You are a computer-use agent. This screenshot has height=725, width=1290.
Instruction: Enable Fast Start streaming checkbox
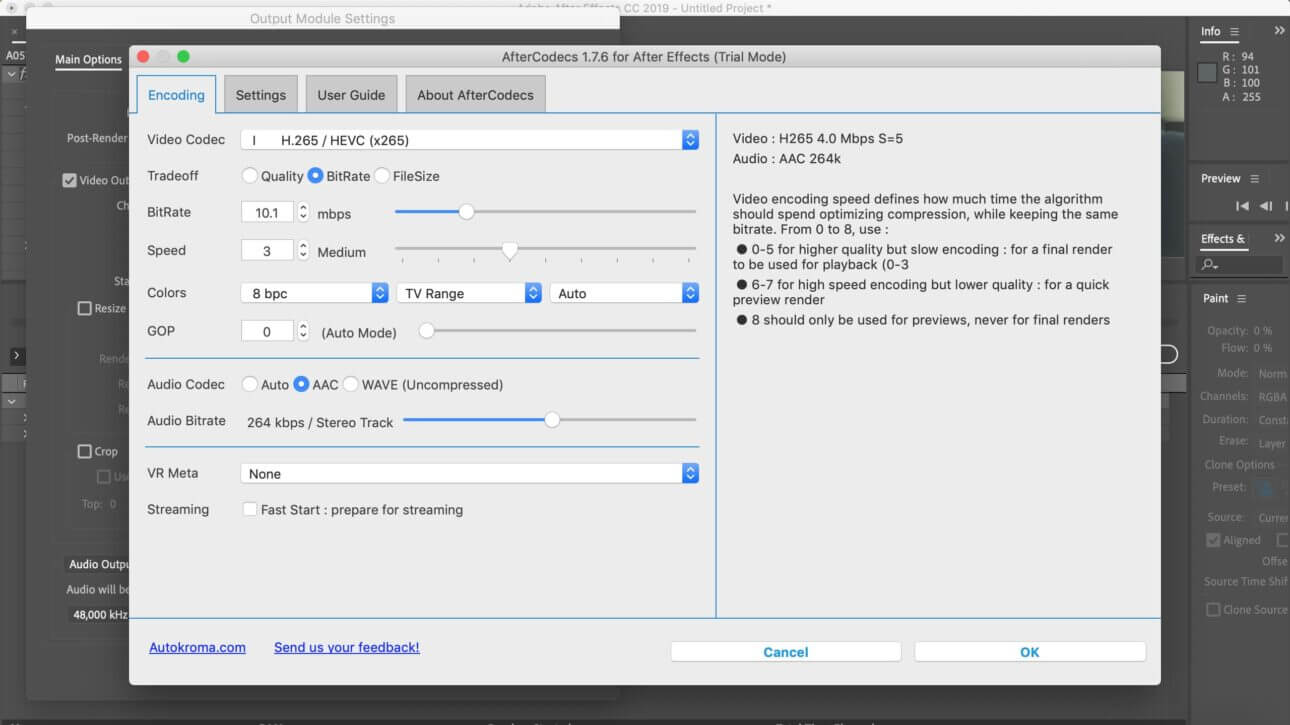250,510
